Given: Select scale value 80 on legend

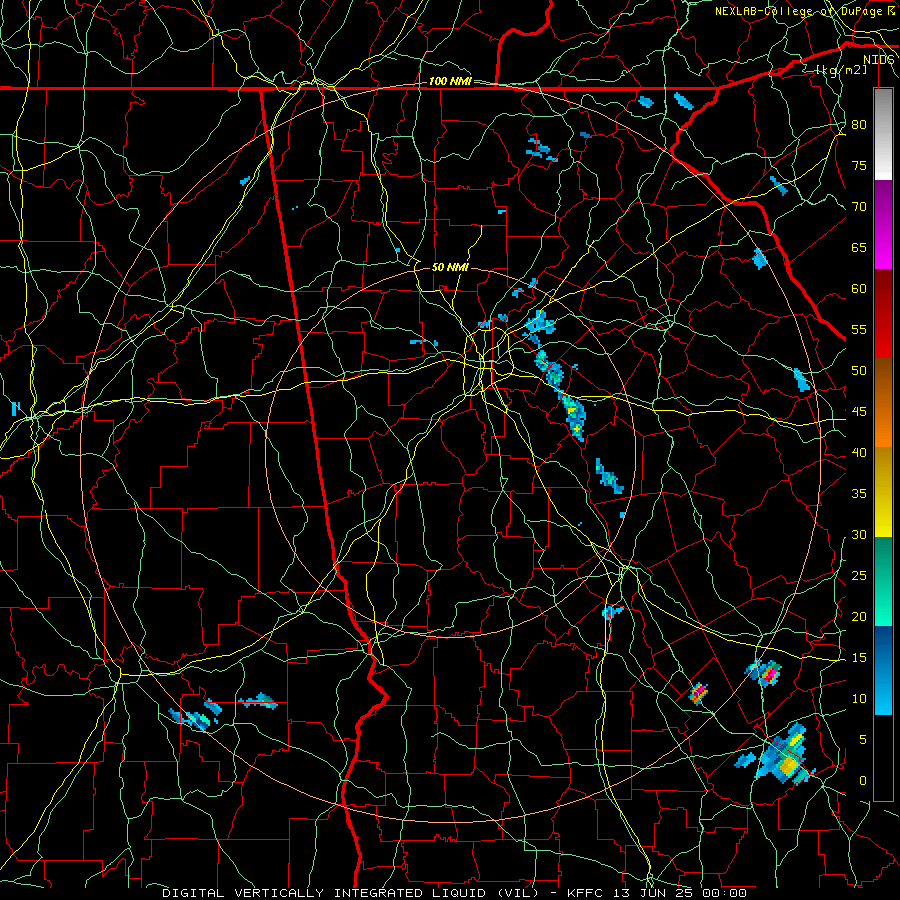Looking at the screenshot, I should (x=859, y=125).
